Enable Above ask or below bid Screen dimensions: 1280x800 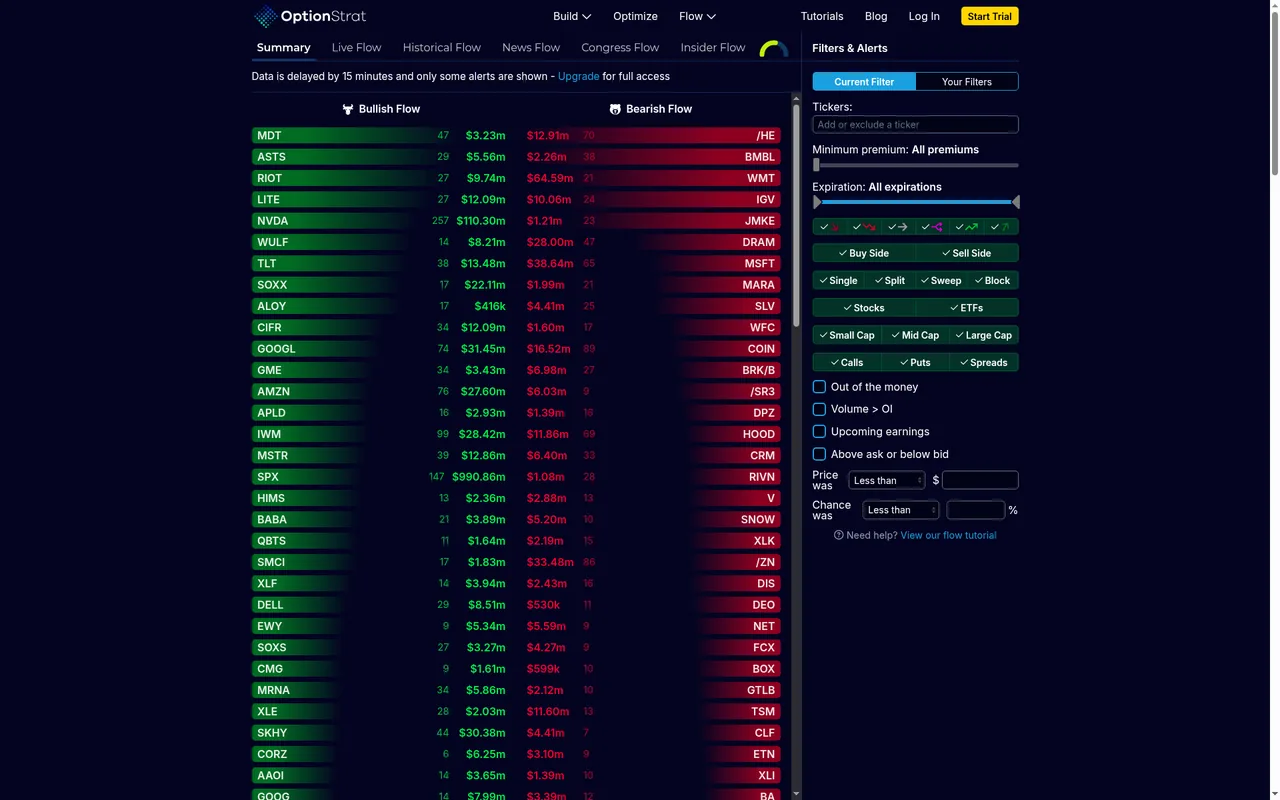(x=819, y=454)
